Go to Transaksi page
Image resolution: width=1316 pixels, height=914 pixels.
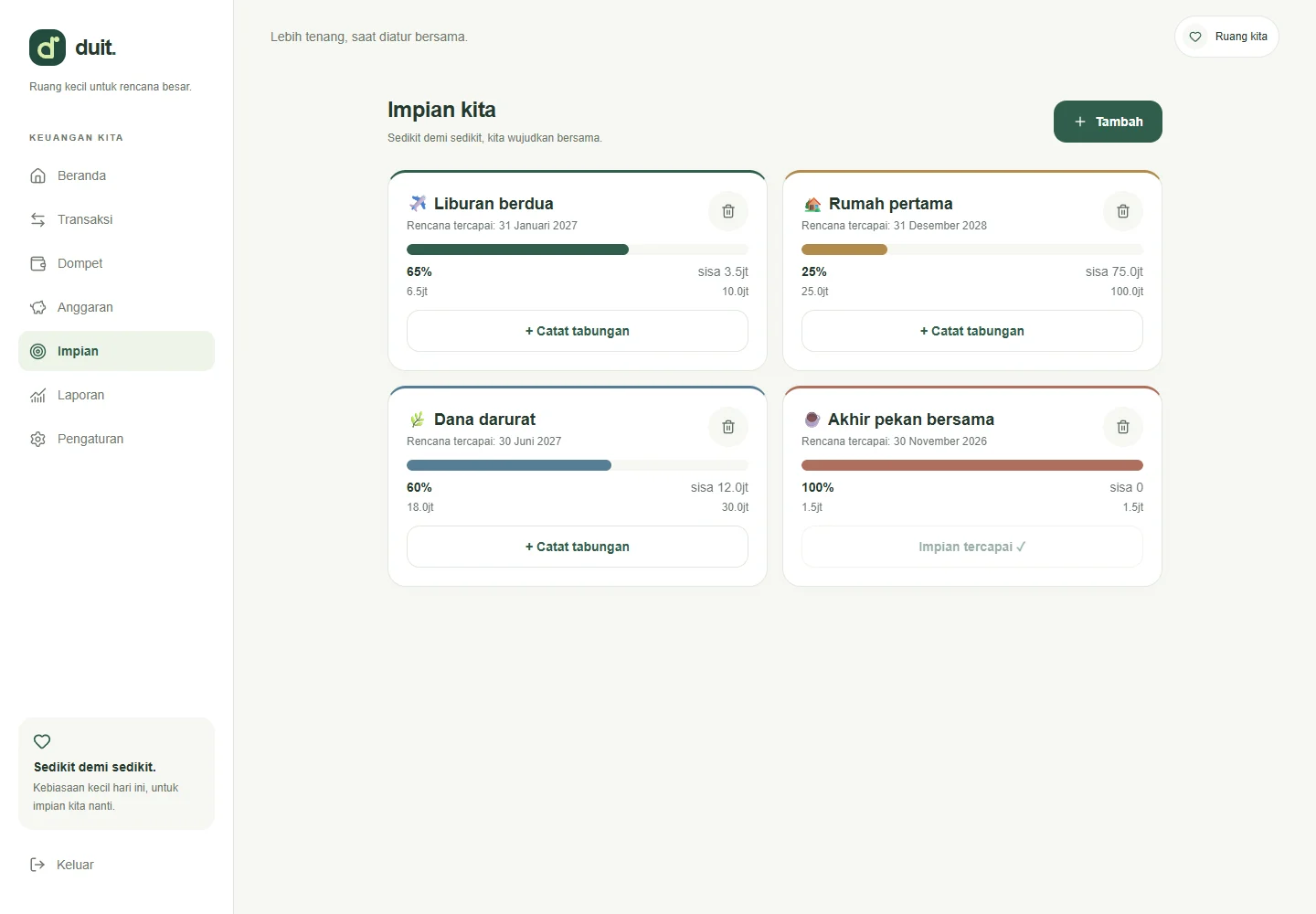tap(116, 219)
